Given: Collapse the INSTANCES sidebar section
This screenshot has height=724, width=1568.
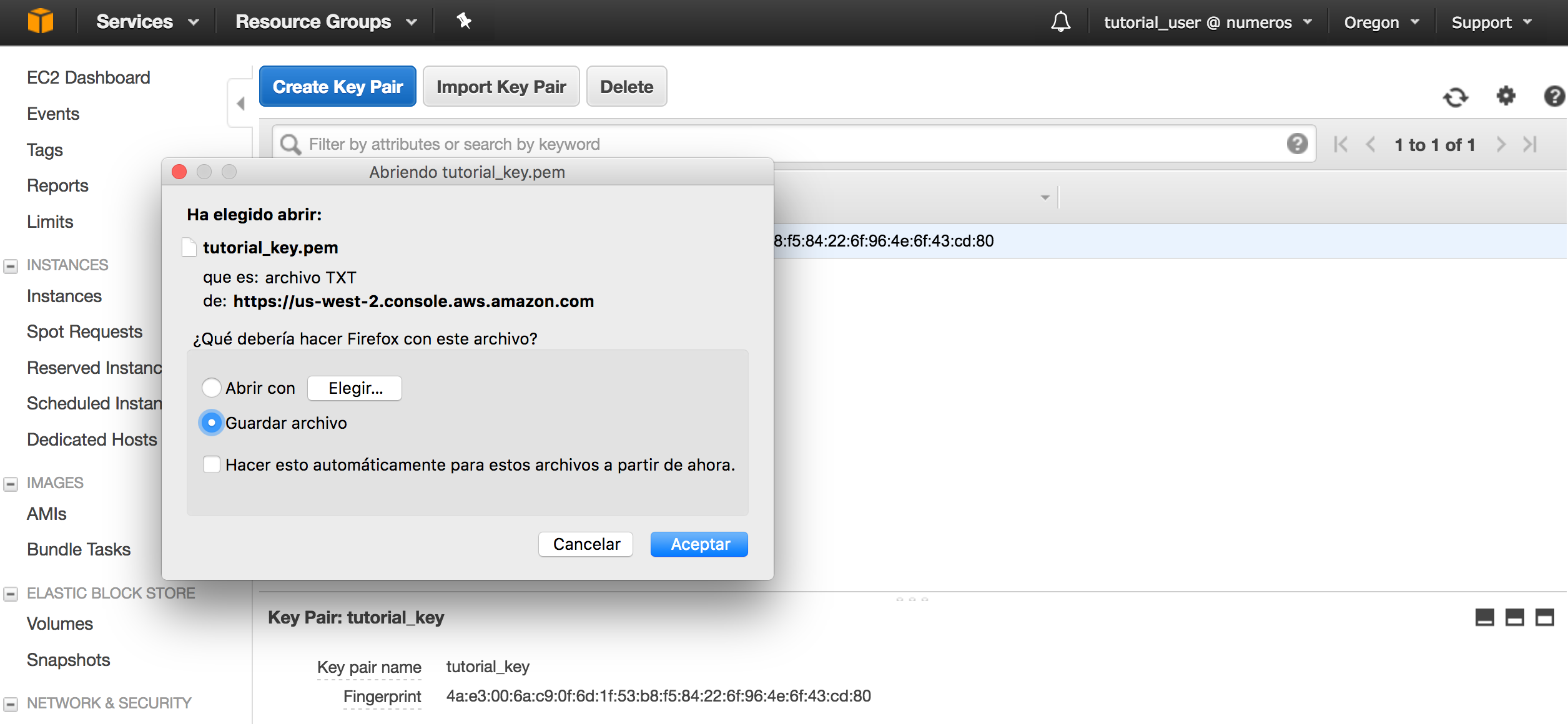Looking at the screenshot, I should 11,266.
